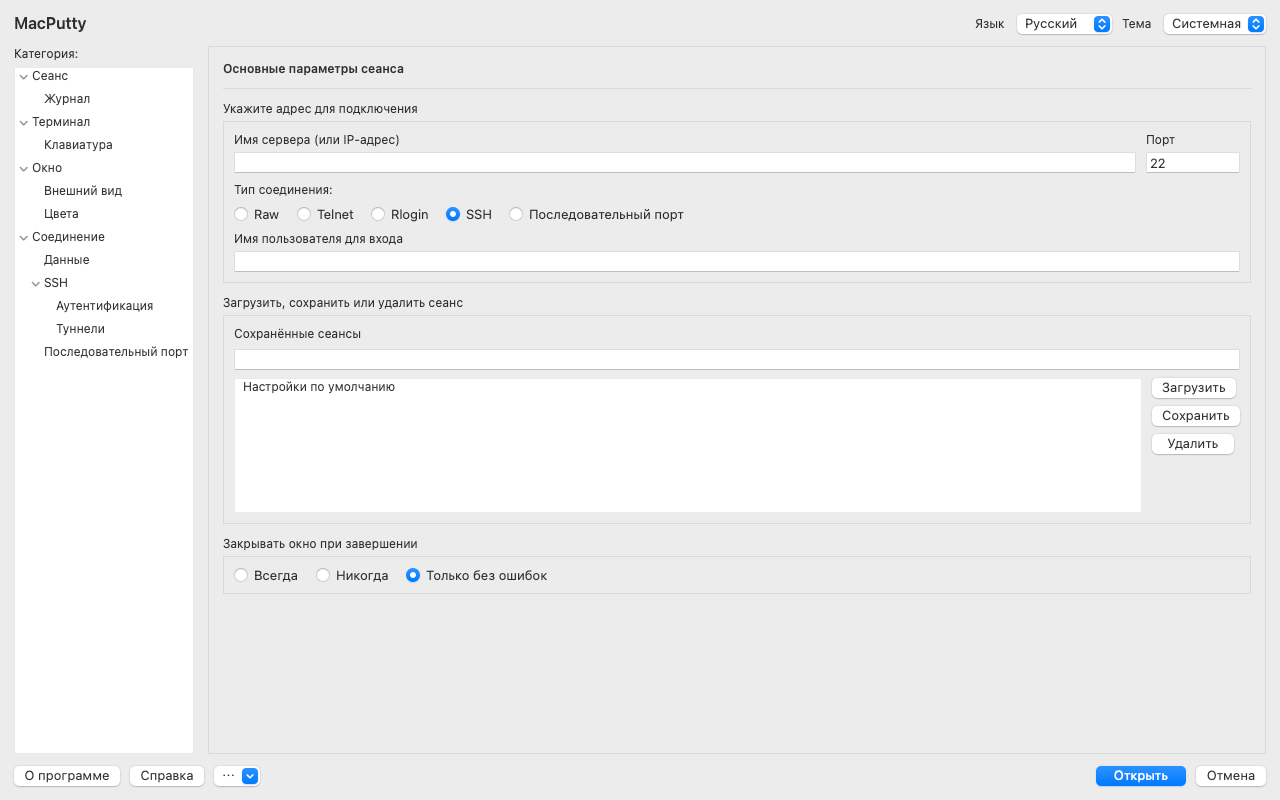Collapse the Терминал tree node

(24, 122)
